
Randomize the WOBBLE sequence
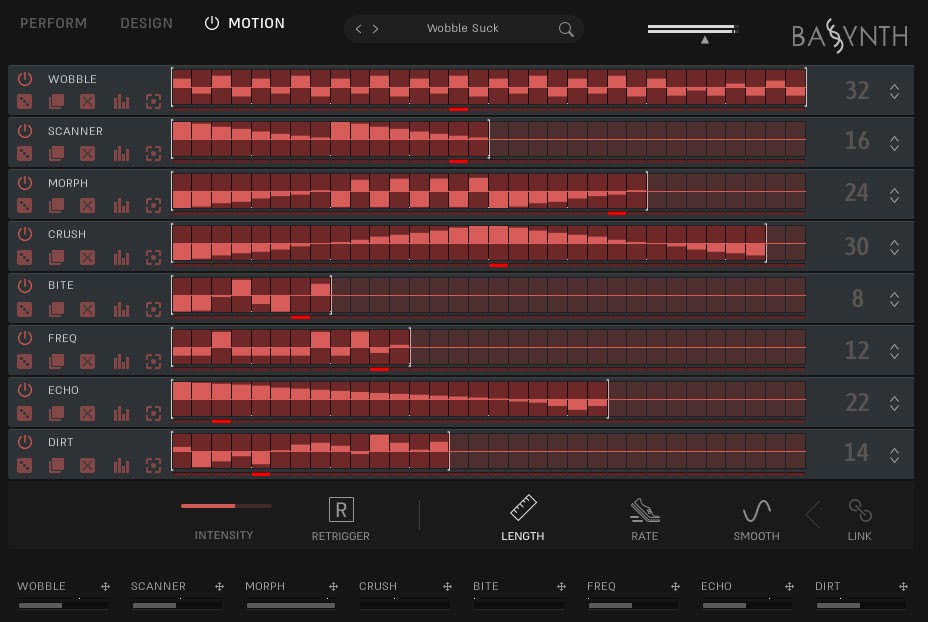[24, 101]
